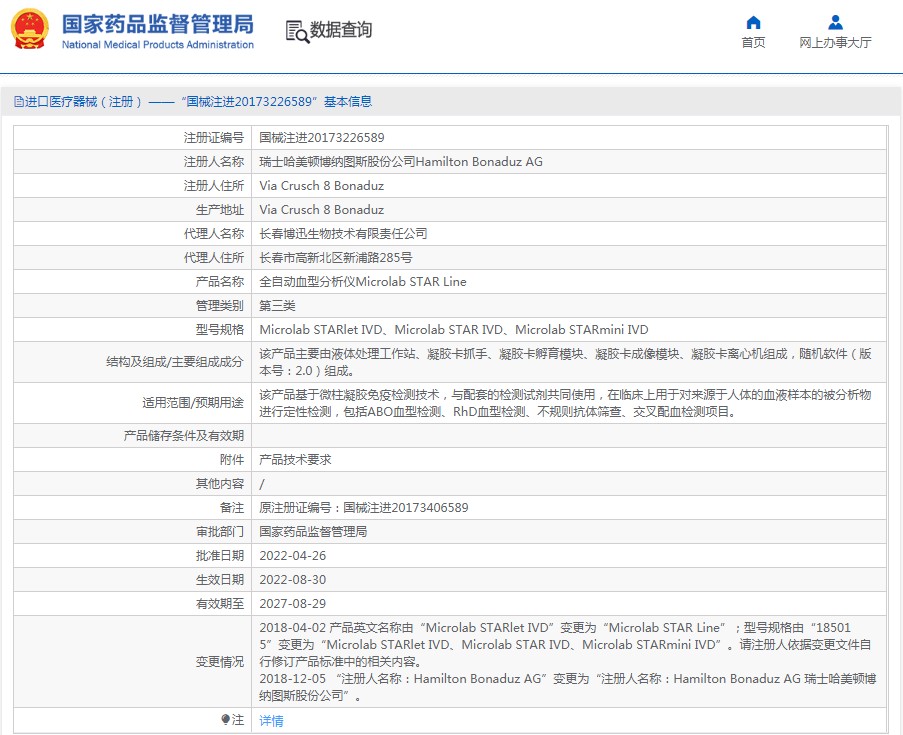Image resolution: width=903 pixels, height=735 pixels.
Task: Select the paragraph starting 该产品基于微柱凝胶免疫检测技术
Action: [x=566, y=403]
